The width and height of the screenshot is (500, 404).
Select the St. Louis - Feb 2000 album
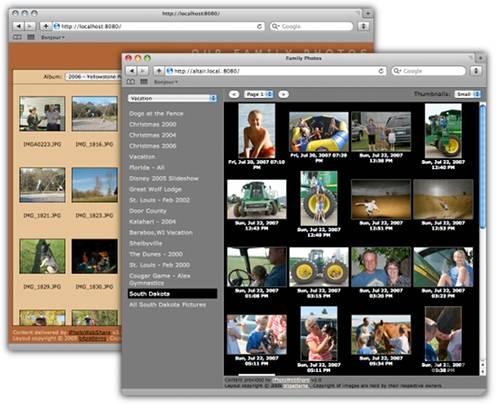[160, 265]
